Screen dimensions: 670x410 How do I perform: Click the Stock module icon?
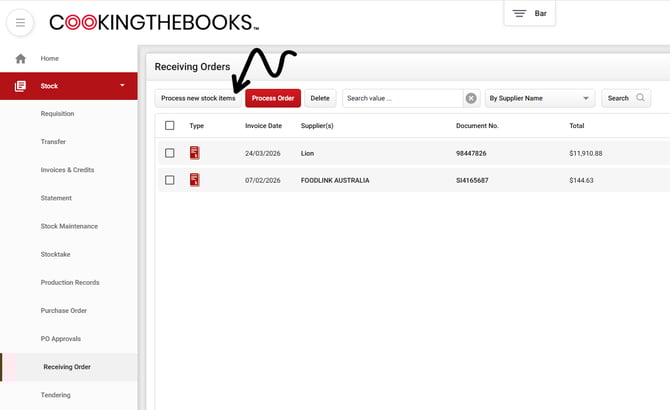coord(20,86)
